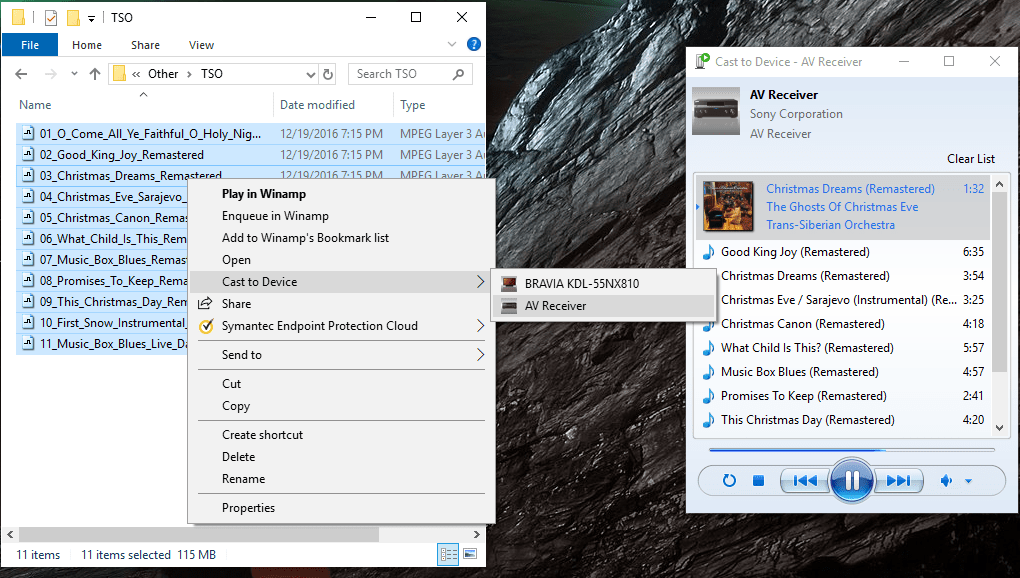Select Add to Winamp's Bookmark list
The height and width of the screenshot is (578, 1020).
[x=305, y=238]
